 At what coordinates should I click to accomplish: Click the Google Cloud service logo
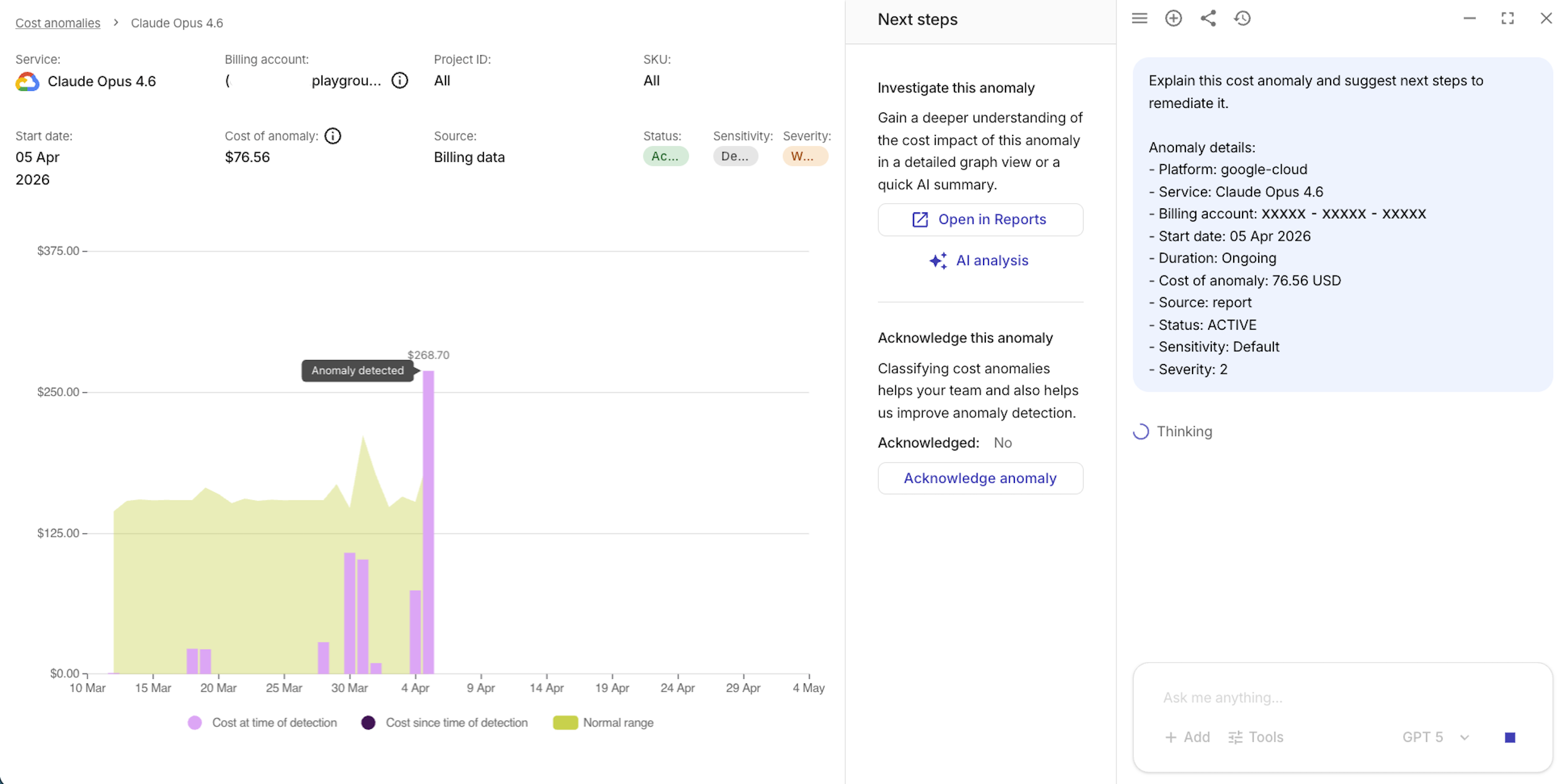point(27,81)
